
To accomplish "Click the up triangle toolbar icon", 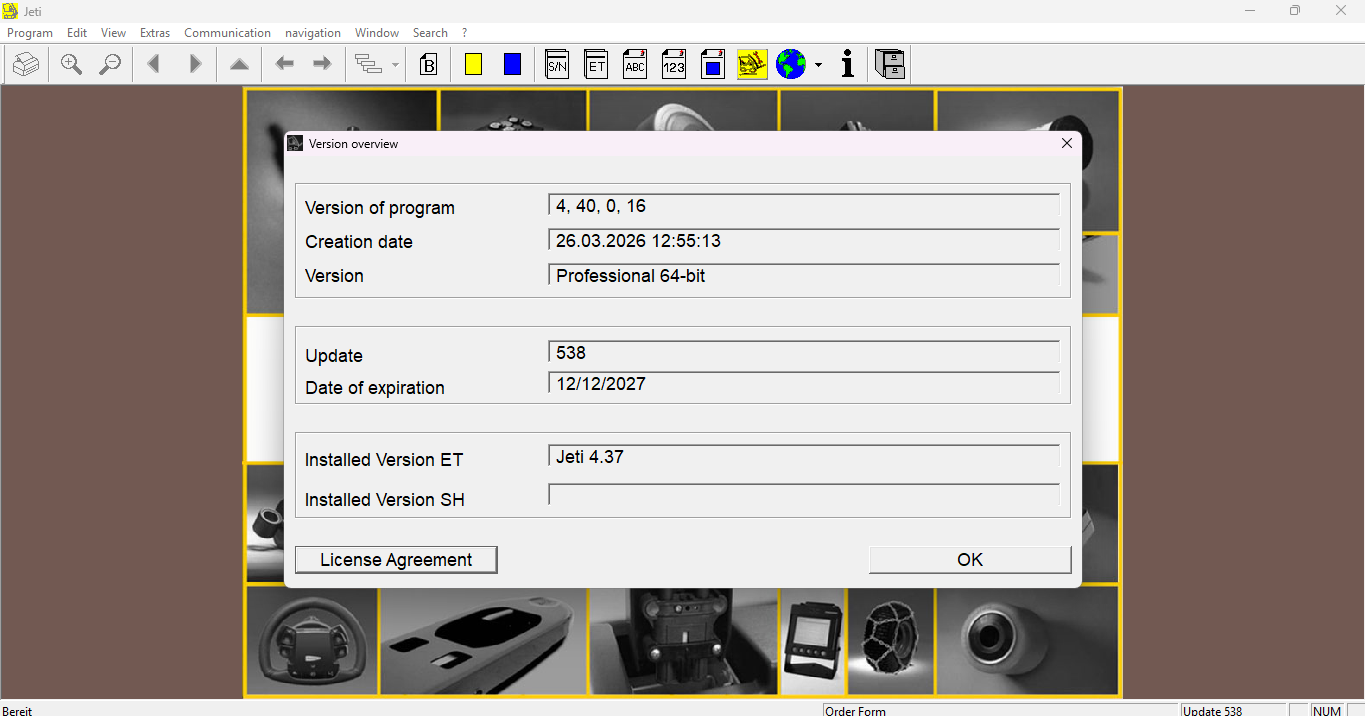I will pyautogui.click(x=239, y=65).
